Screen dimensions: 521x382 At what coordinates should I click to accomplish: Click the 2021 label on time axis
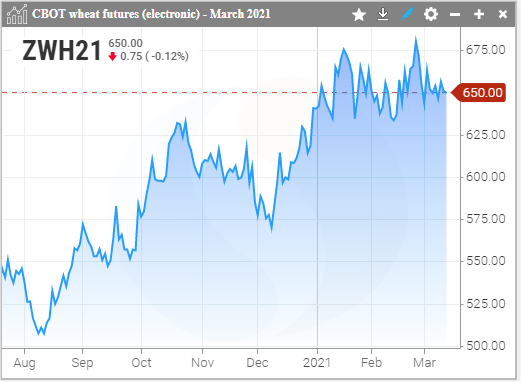[317, 363]
